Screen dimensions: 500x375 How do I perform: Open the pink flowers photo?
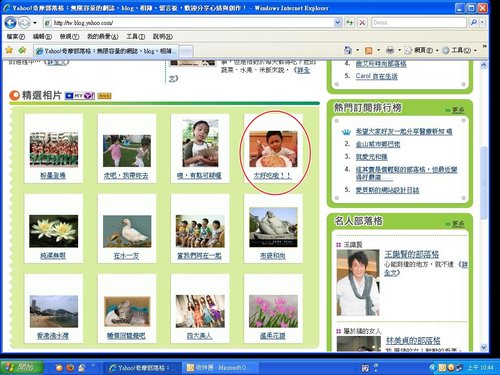[x=273, y=311]
